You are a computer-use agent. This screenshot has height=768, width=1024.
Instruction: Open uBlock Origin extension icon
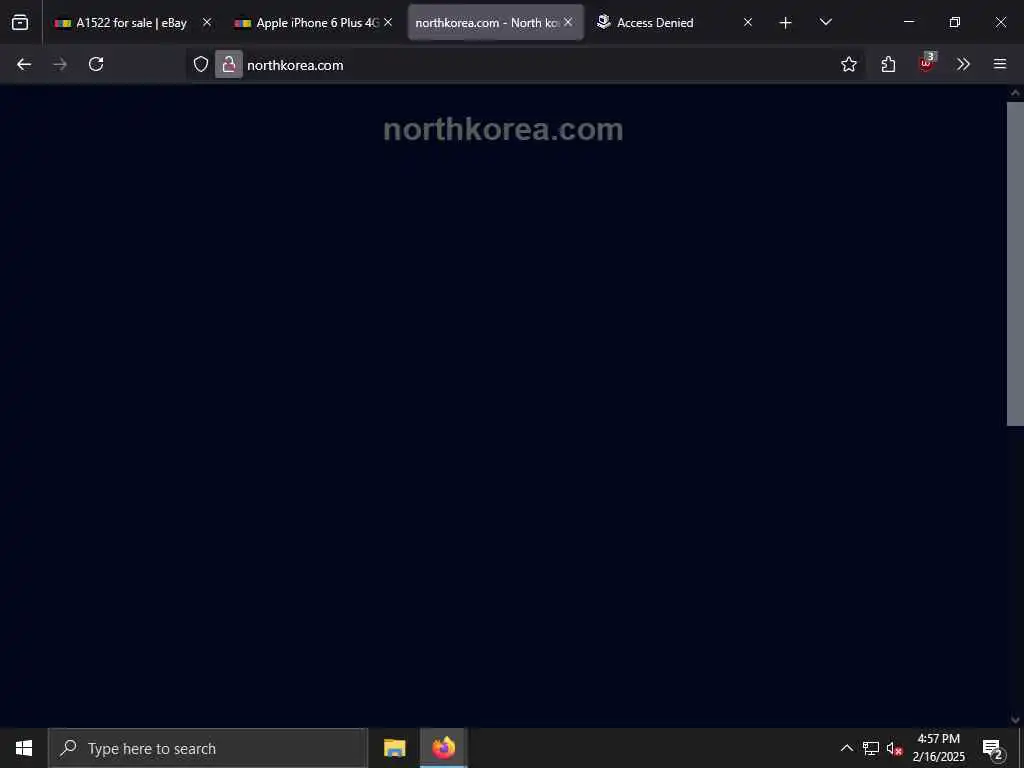click(927, 63)
